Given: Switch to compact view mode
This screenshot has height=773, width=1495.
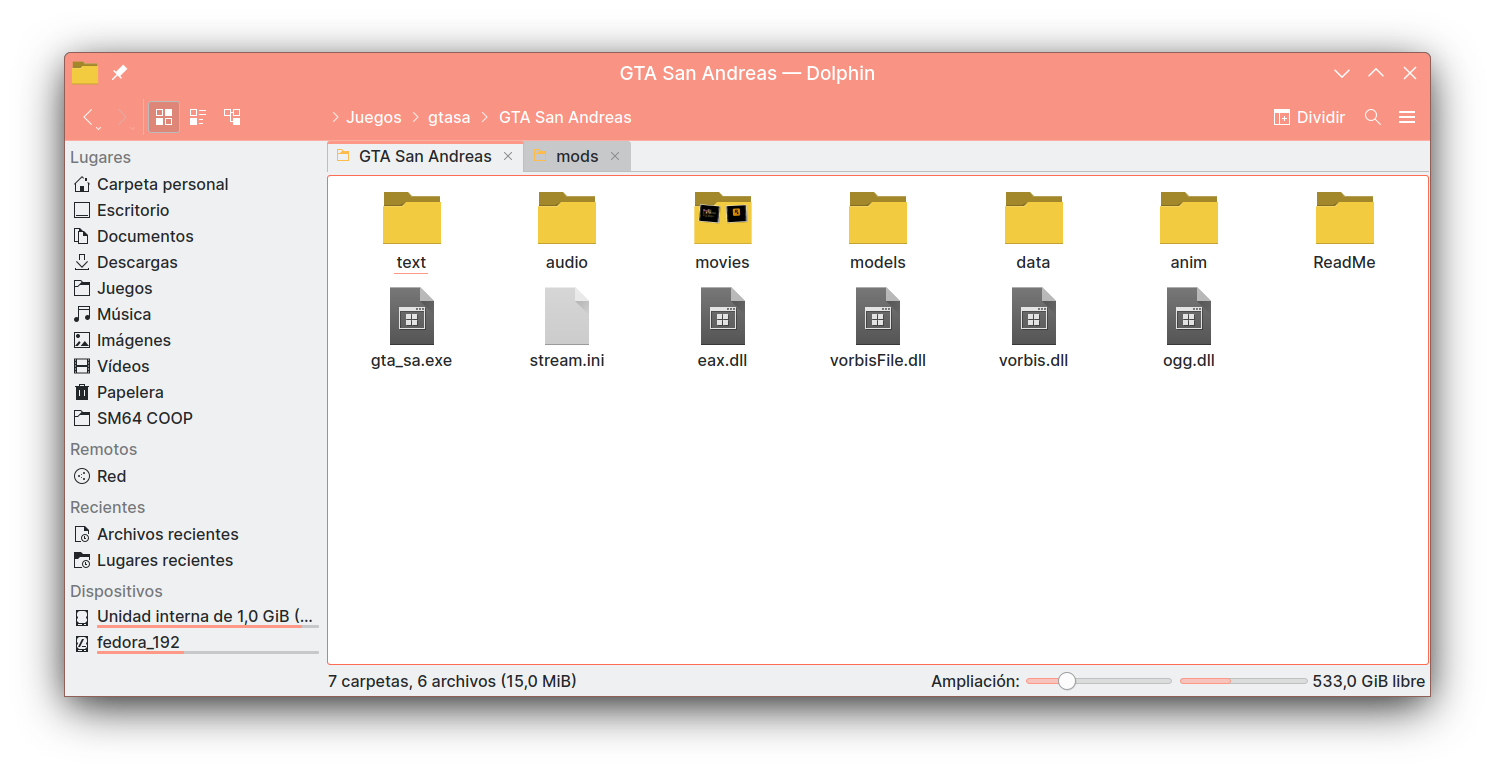Looking at the screenshot, I should 198,117.
